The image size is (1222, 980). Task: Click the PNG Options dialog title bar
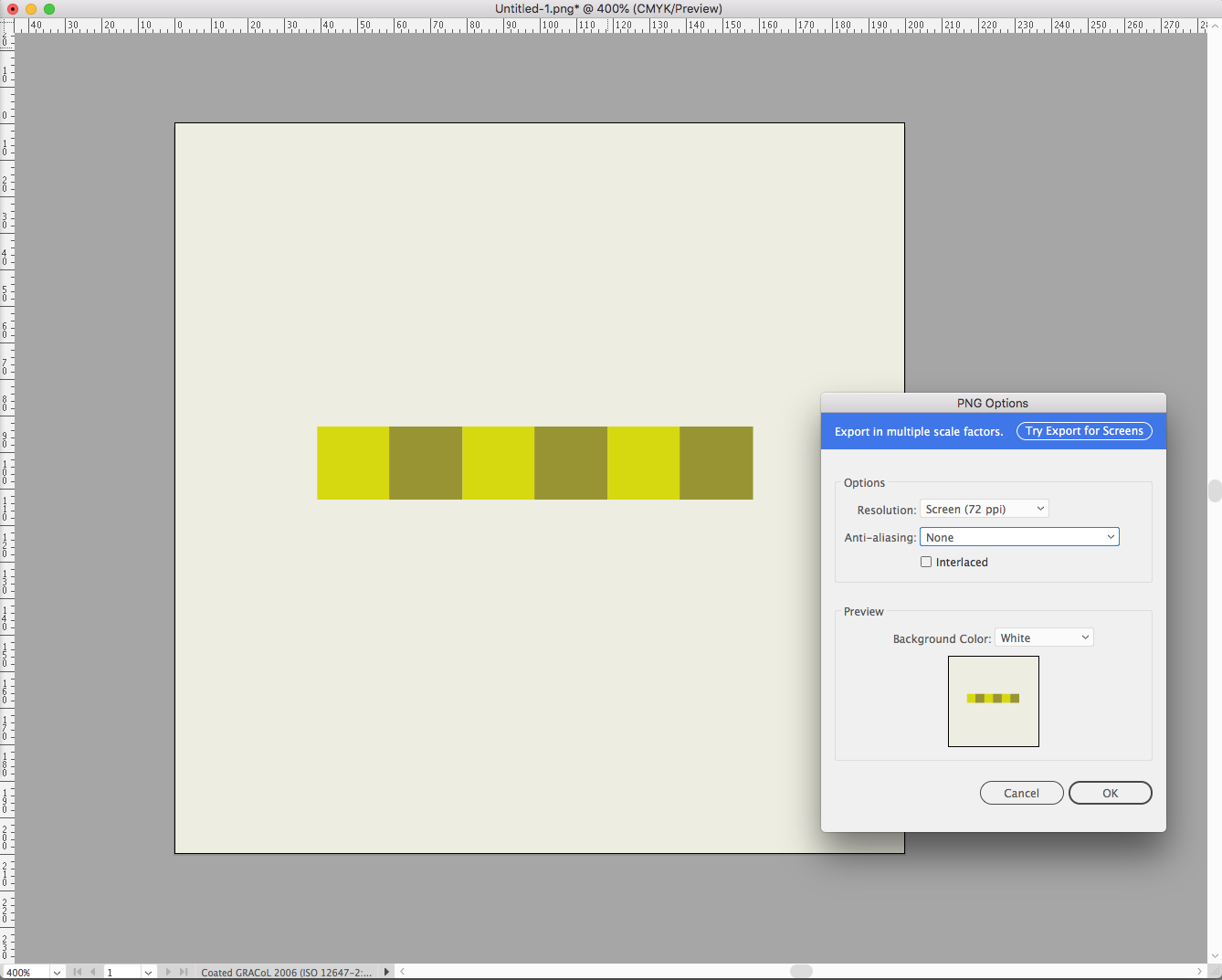pos(993,403)
